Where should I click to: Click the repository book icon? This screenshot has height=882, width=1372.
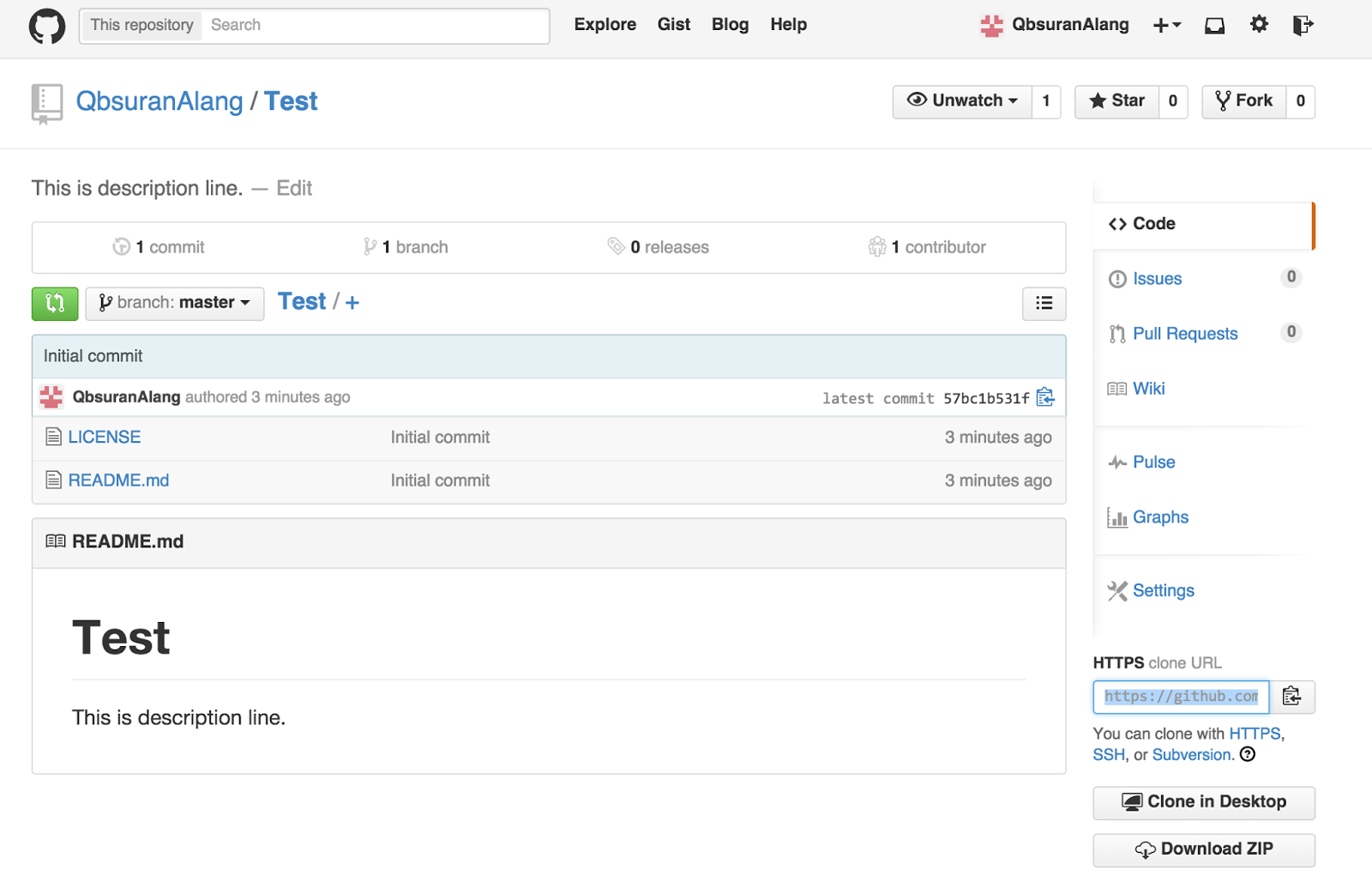(x=46, y=103)
